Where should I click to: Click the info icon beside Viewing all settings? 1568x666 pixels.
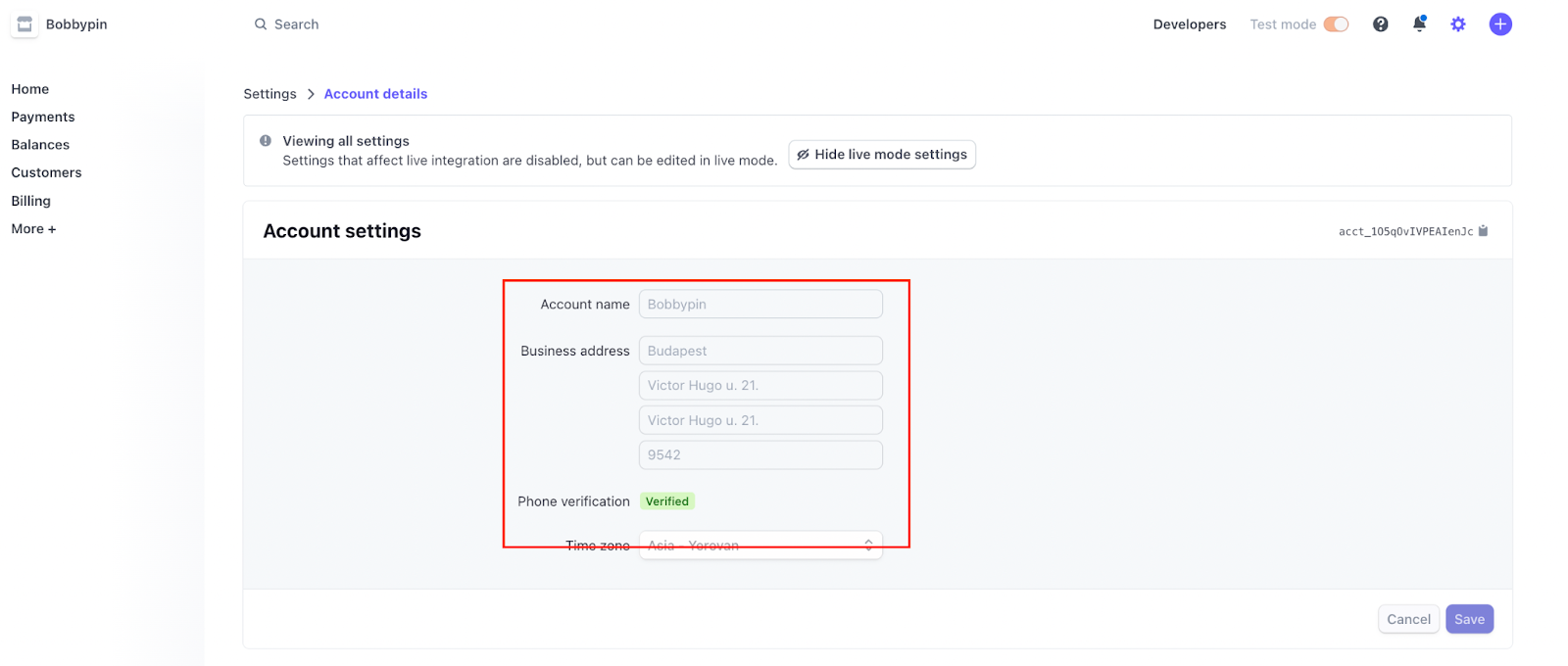point(266,141)
